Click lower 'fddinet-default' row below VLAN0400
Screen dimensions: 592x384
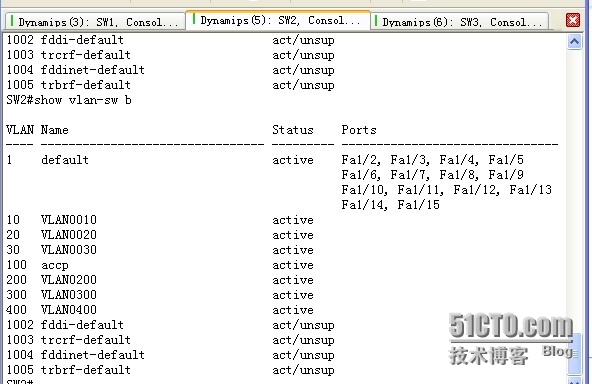170,355
